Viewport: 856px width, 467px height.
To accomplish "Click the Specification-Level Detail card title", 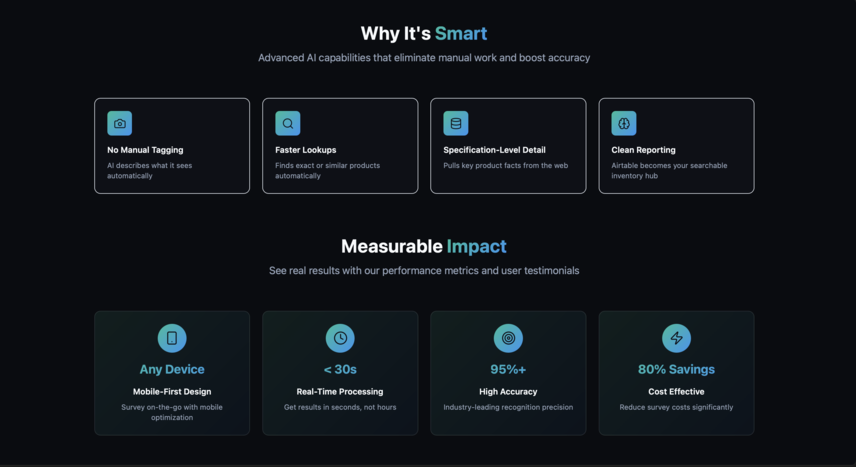I will (495, 150).
